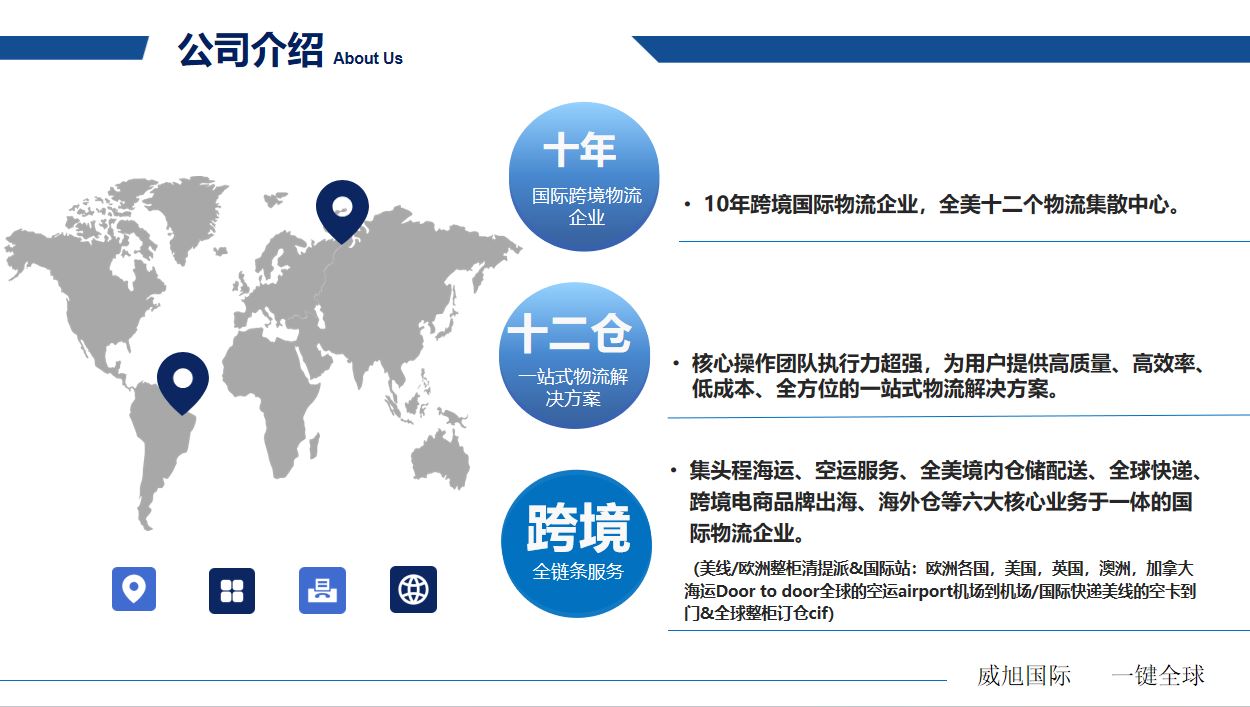Select the 集头程海运、空运服务 bullet paragraph
The image size is (1250, 707).
tap(945, 501)
